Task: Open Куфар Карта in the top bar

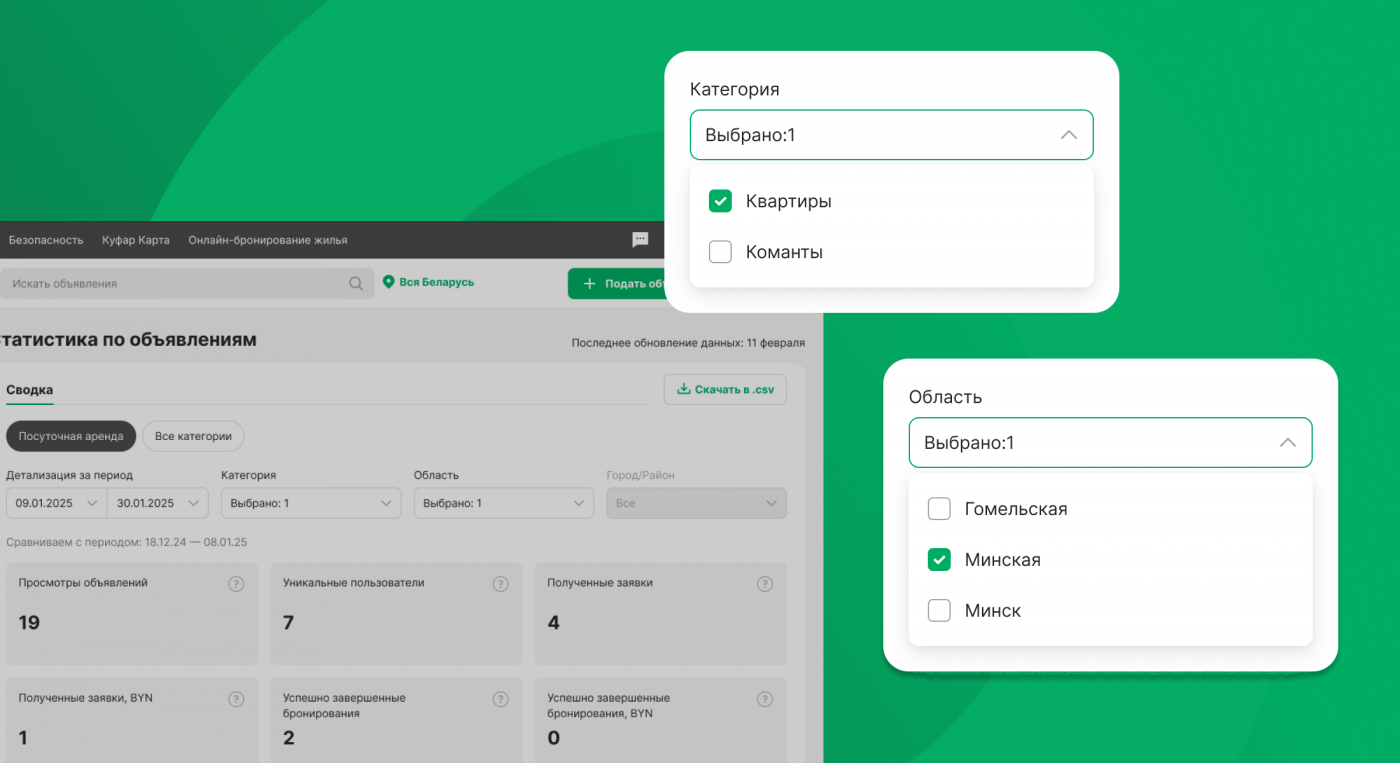Action: (x=136, y=240)
